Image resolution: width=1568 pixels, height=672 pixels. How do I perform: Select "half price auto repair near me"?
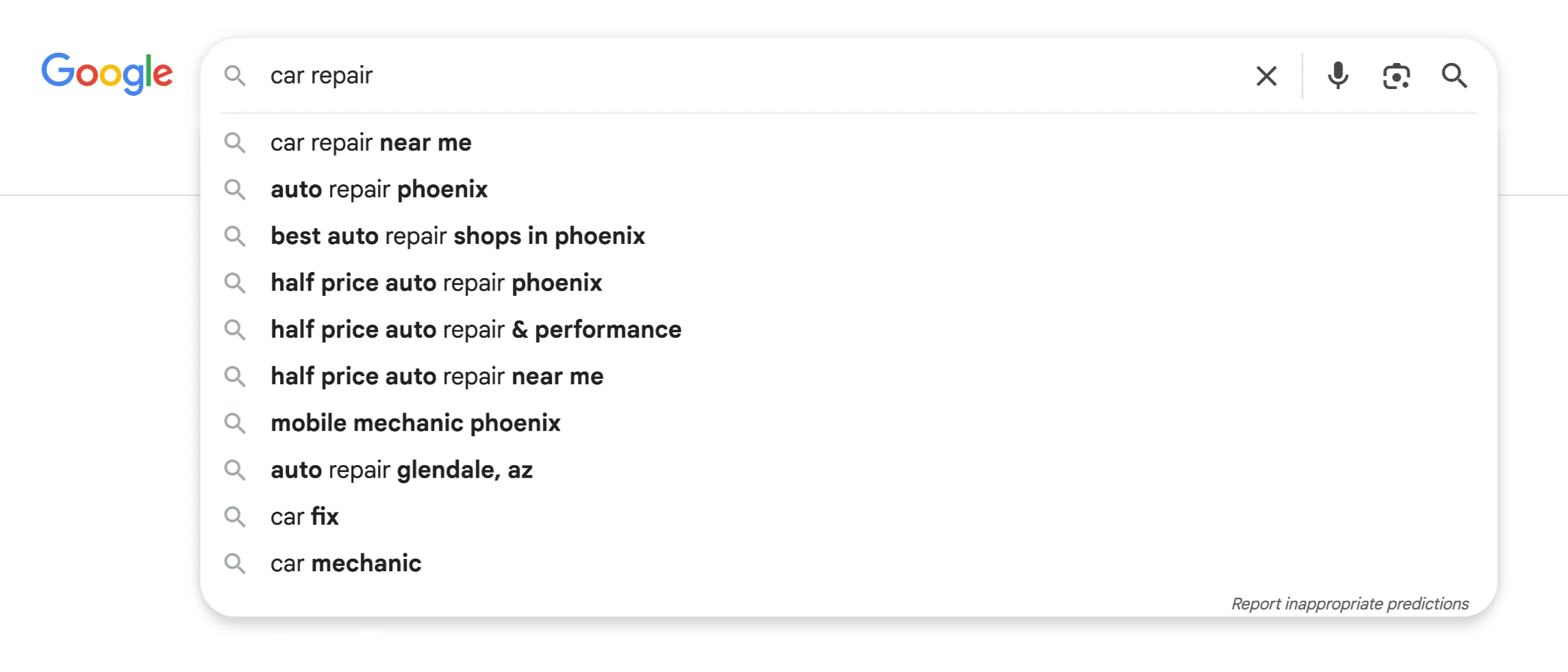coord(437,376)
